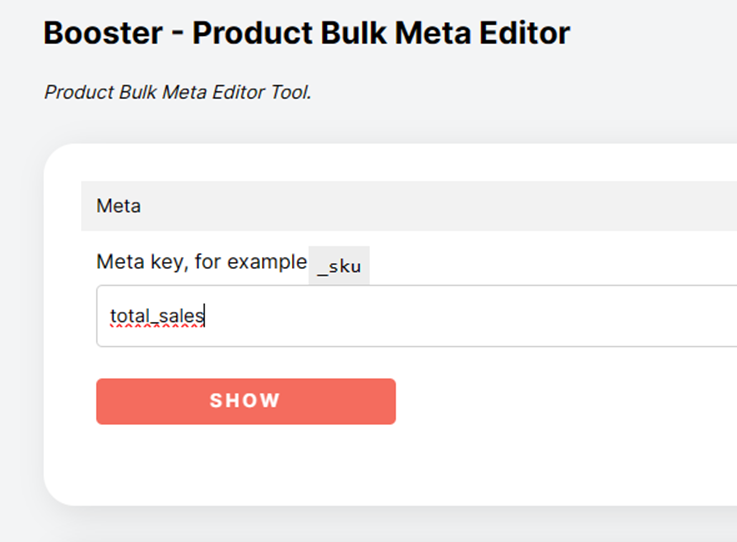Click the empty space inside the input after total_sales
This screenshot has height=542, width=737.
coord(470,316)
